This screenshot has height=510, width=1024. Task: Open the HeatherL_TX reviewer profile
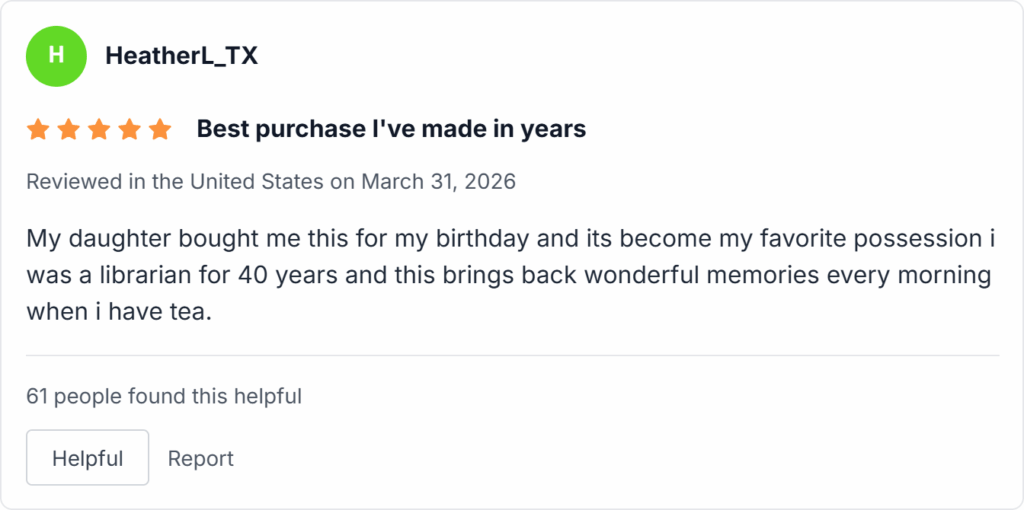(181, 56)
